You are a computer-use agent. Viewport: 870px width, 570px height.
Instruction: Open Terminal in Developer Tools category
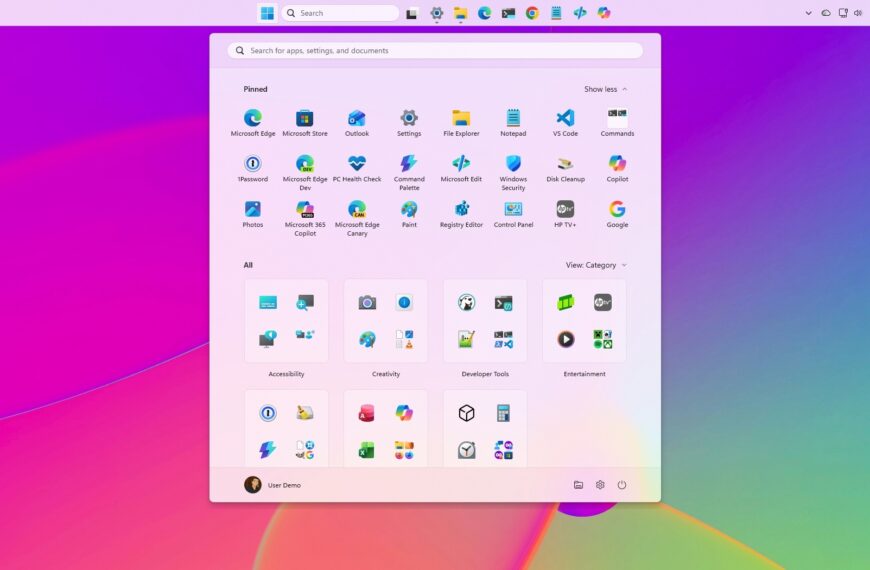tap(503, 302)
